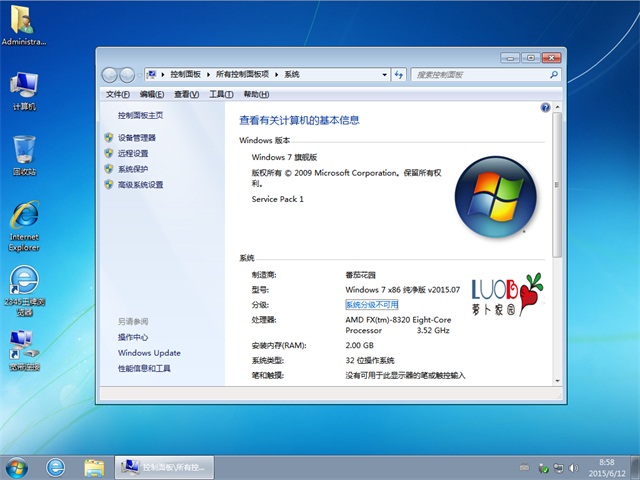Open the Windows Start orb
Image resolution: width=640 pixels, height=480 pixels.
pyautogui.click(x=17, y=467)
